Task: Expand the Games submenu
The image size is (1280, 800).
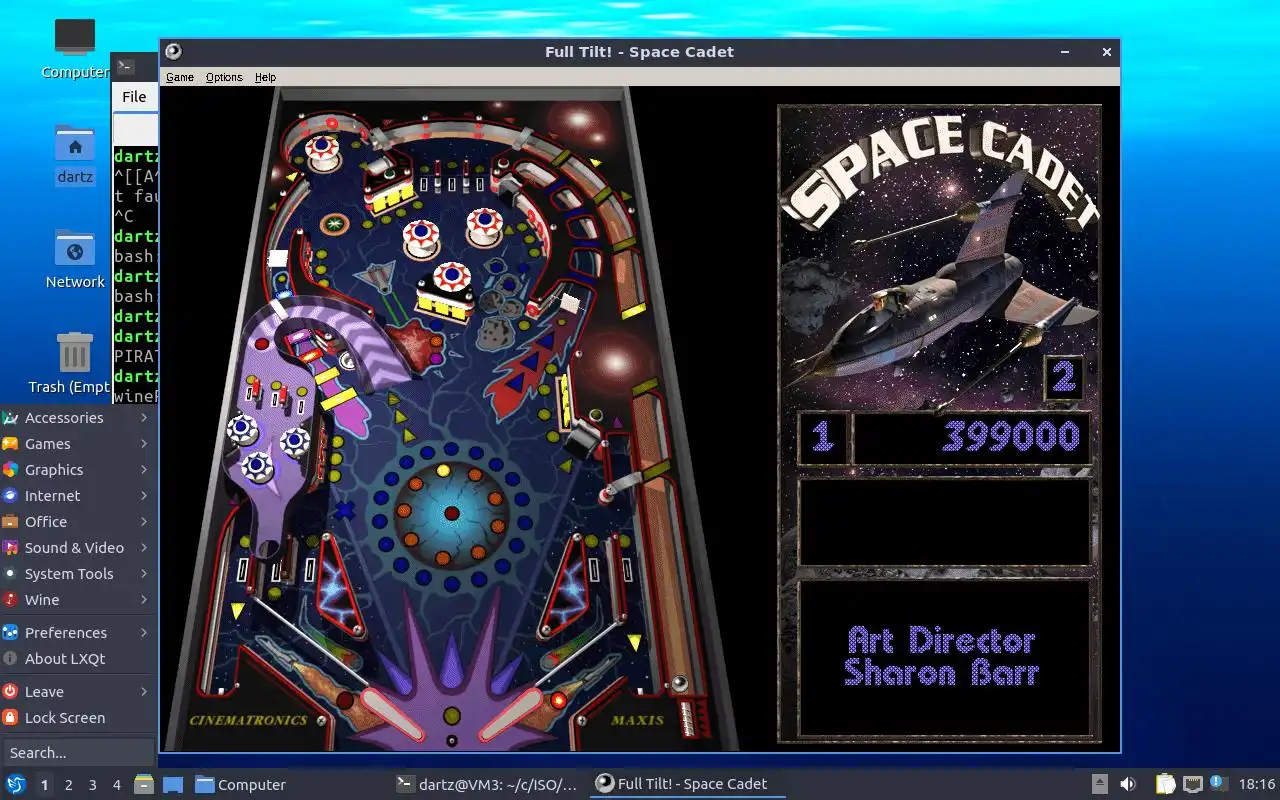Action: (79, 444)
